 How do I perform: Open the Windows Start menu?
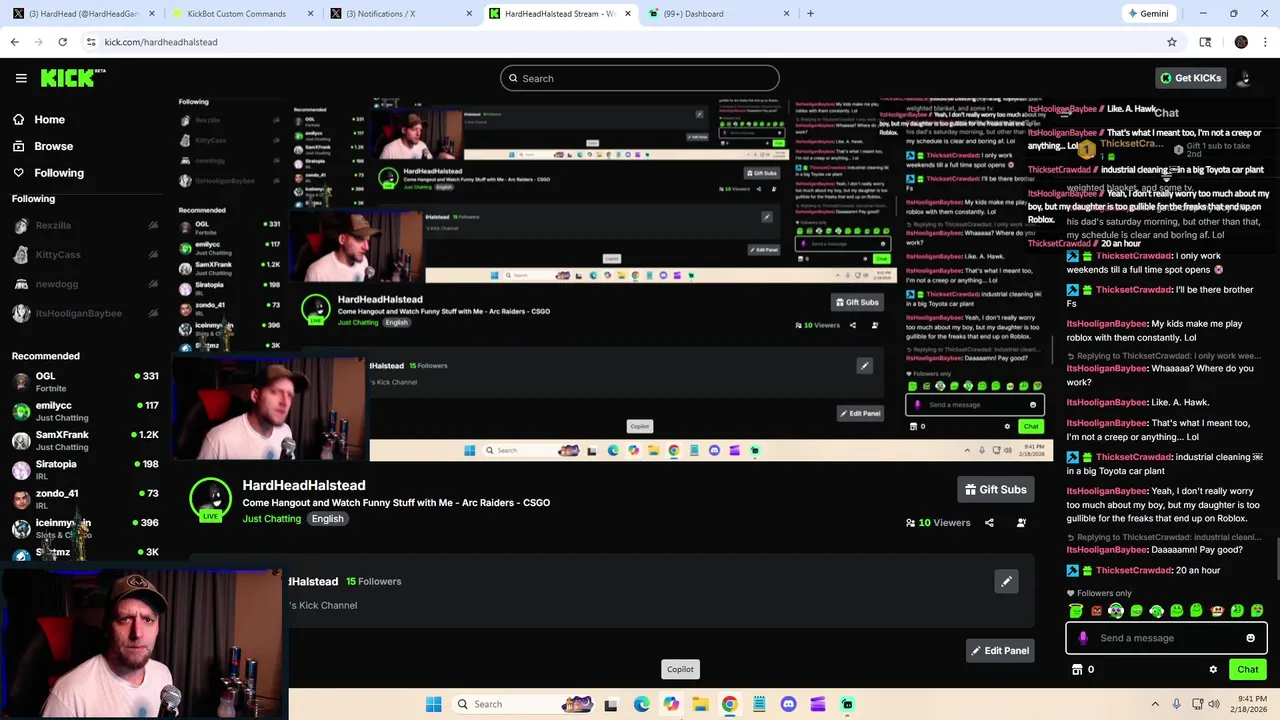click(433, 704)
